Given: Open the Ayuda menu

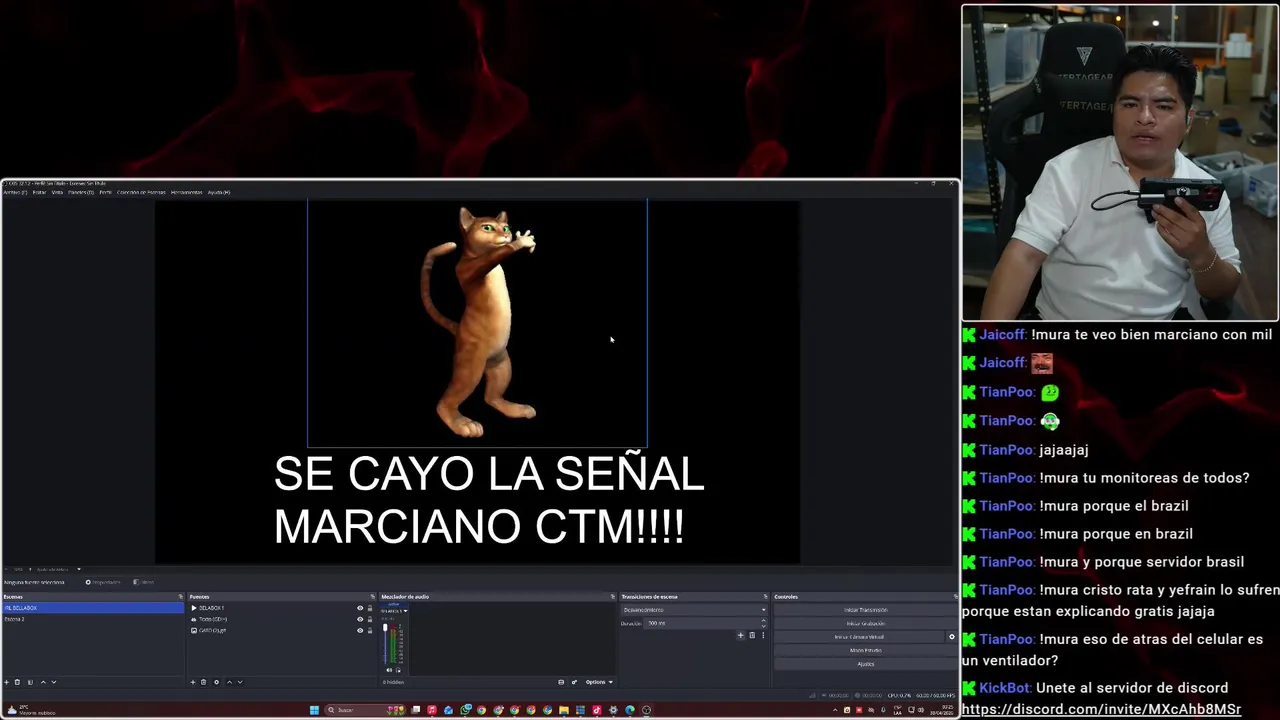Looking at the screenshot, I should point(218,192).
